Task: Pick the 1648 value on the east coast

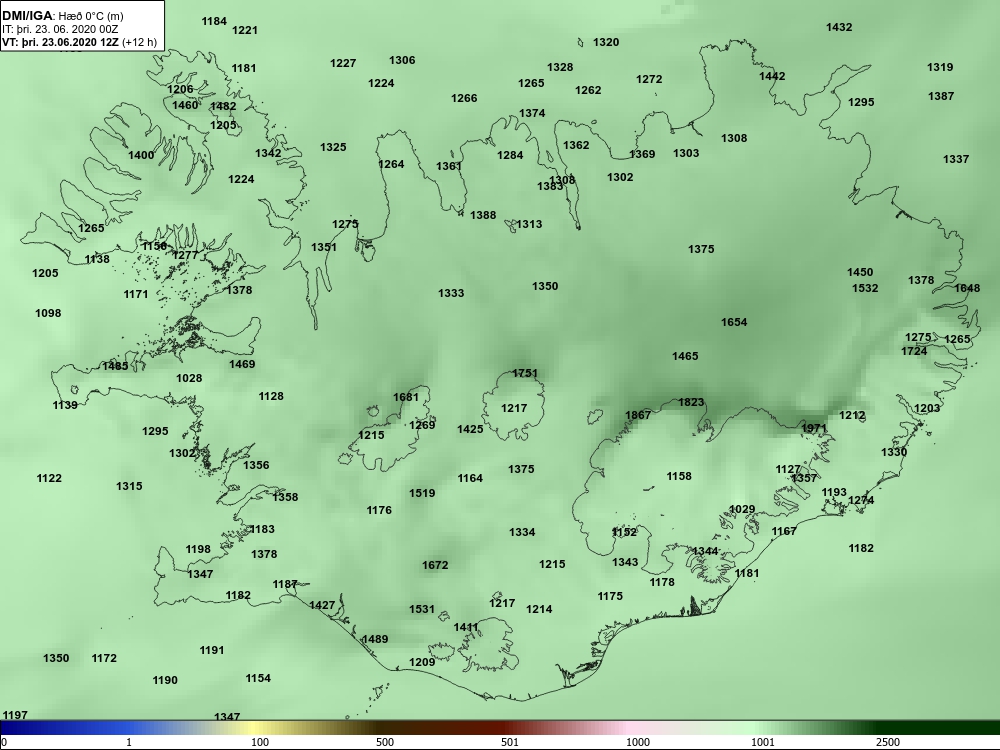Action: [967, 288]
